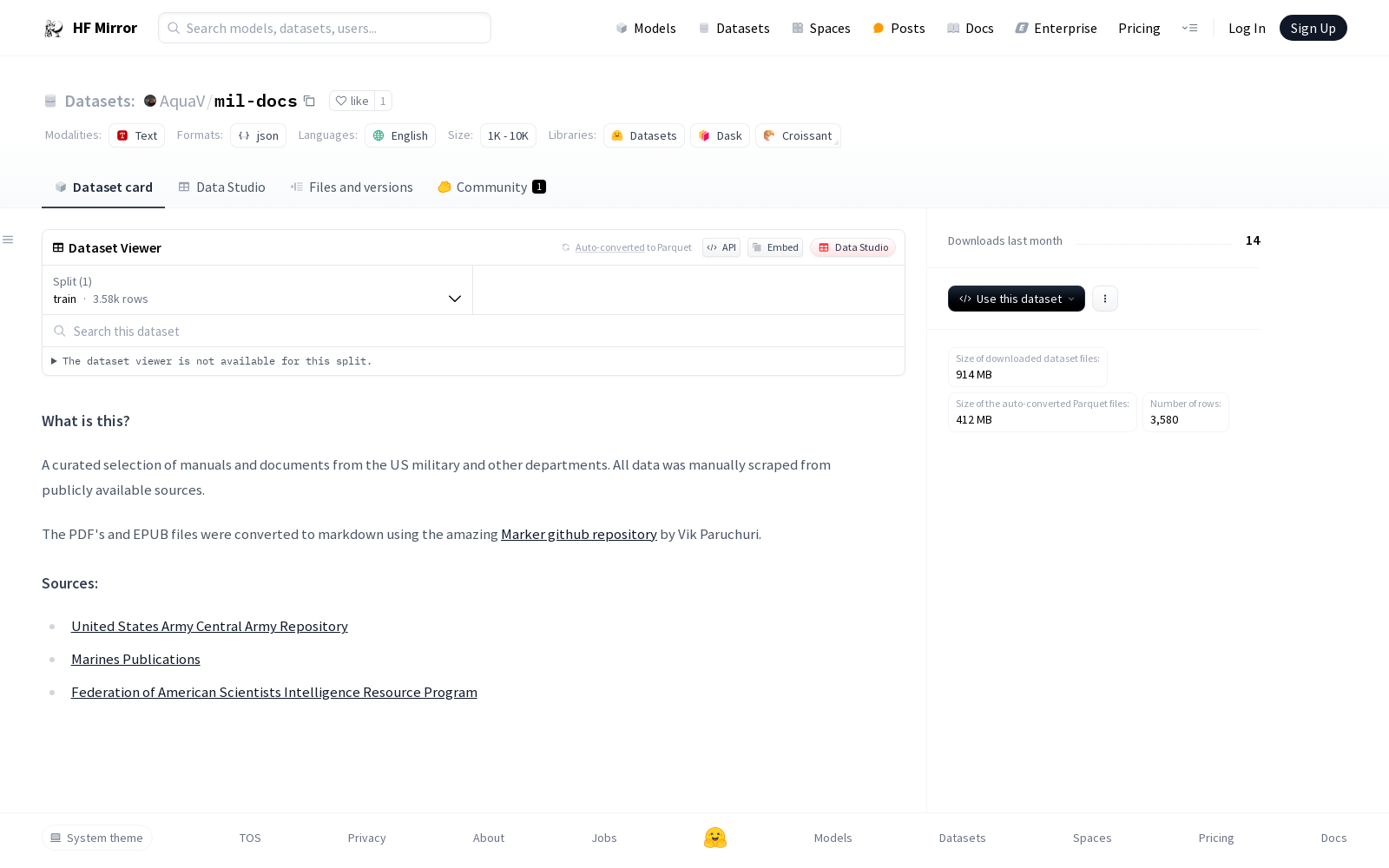Viewport: 1389px width, 868px height.
Task: Open Spaces in top navigation
Action: pos(821,29)
